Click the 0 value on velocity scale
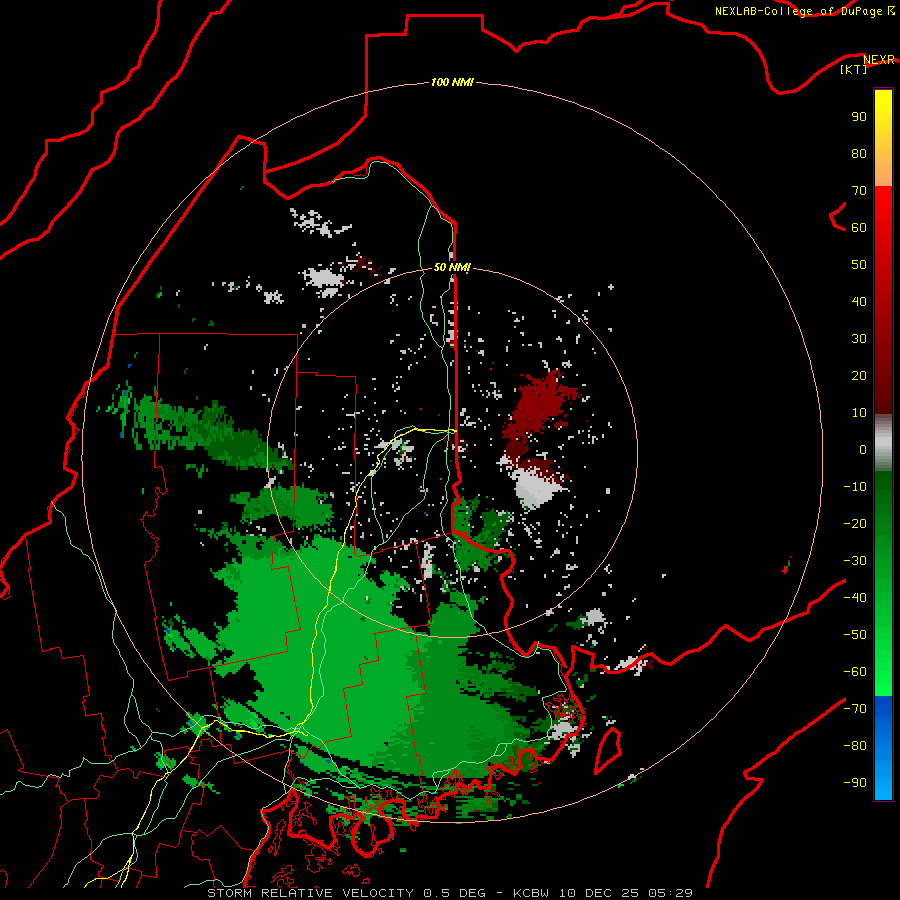The image size is (900, 900). (x=863, y=450)
